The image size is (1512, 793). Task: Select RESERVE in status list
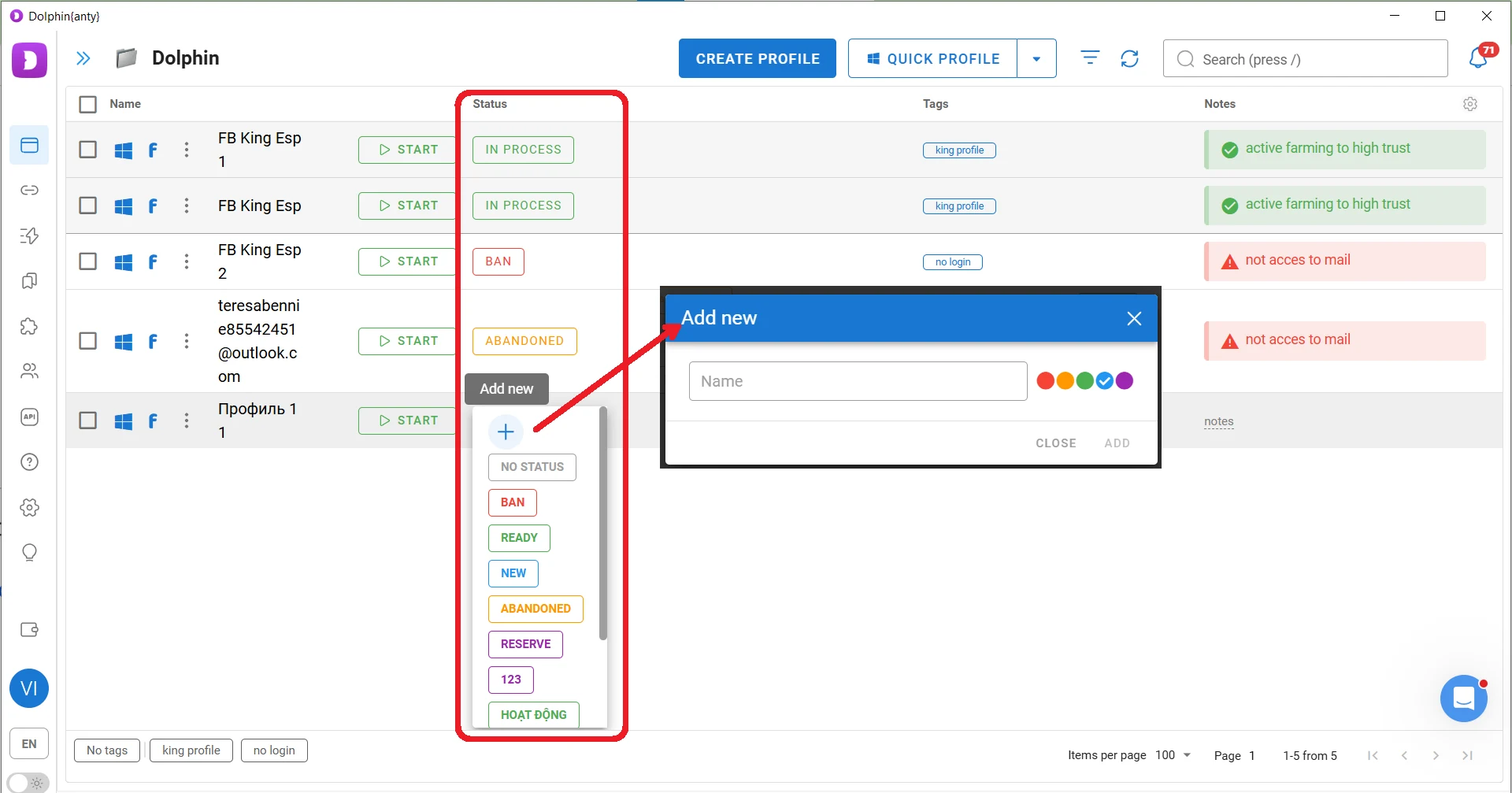click(x=525, y=644)
